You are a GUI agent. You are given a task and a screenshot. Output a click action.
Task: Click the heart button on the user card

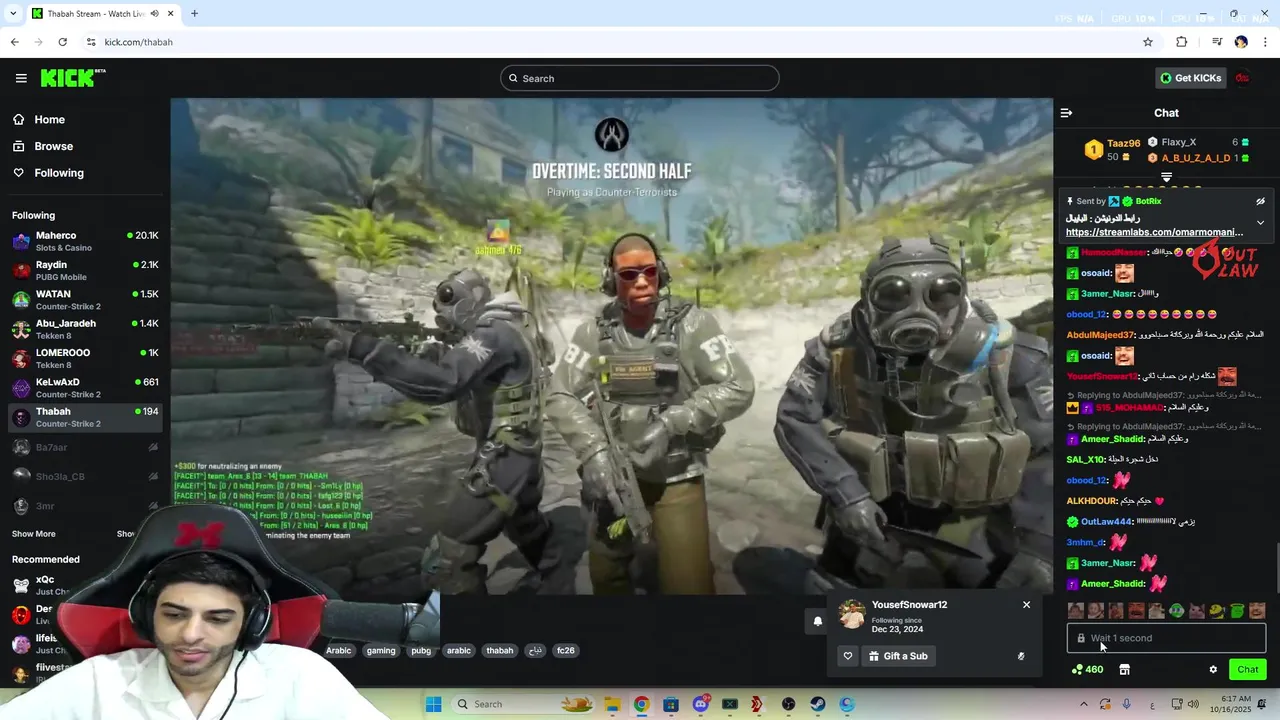tap(848, 656)
